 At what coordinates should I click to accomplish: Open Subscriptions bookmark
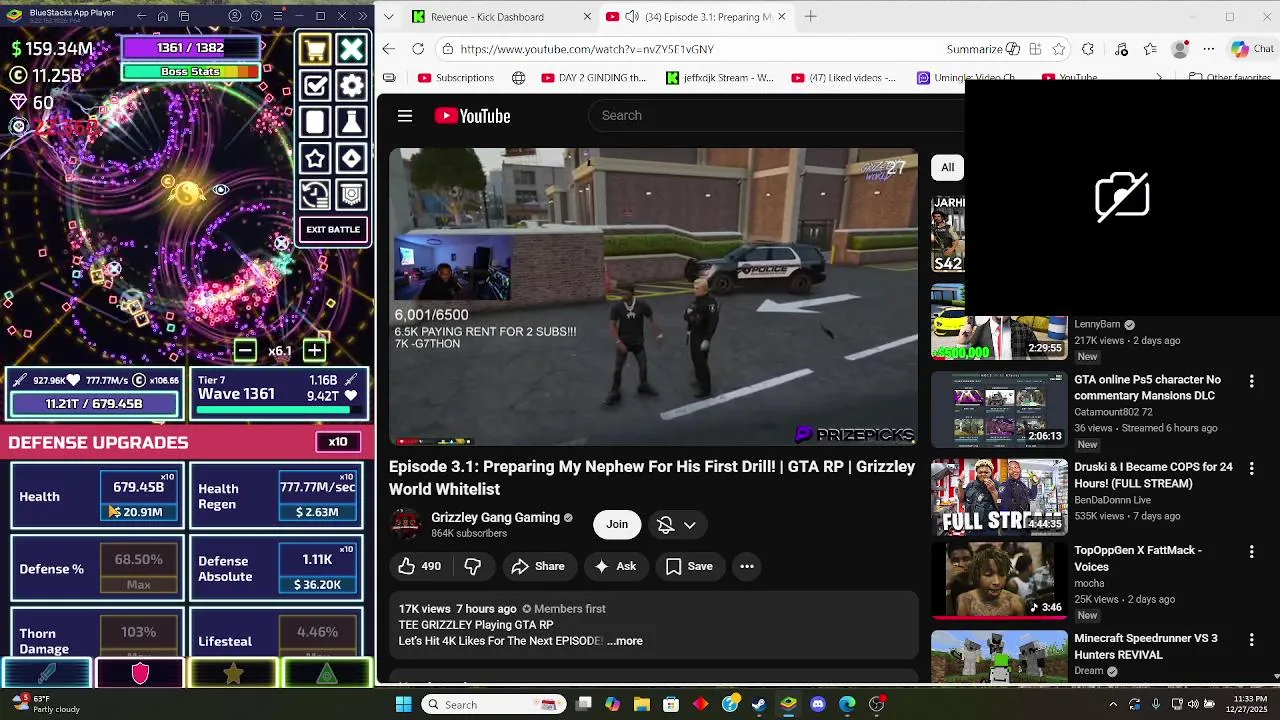point(456,78)
